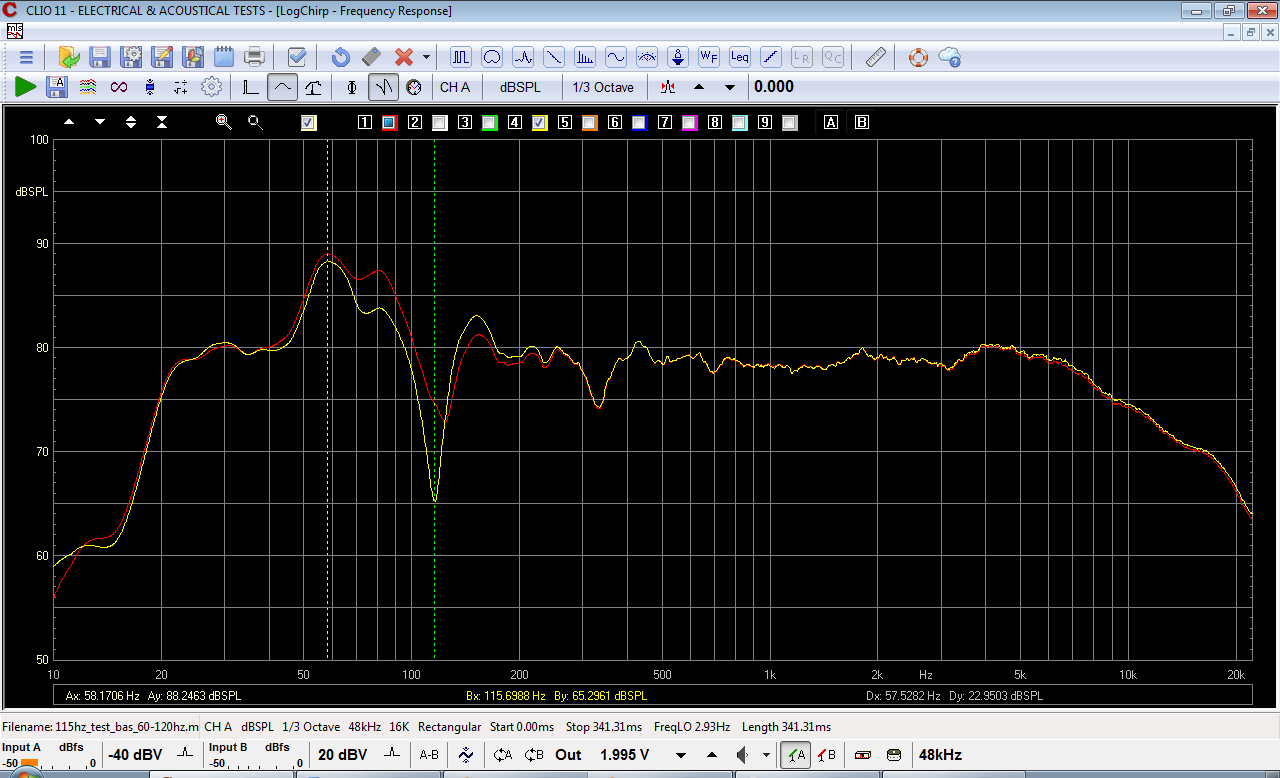Screen dimensions: 1280x778
Task: Click the loop B channel icon
Action: (x=534, y=755)
